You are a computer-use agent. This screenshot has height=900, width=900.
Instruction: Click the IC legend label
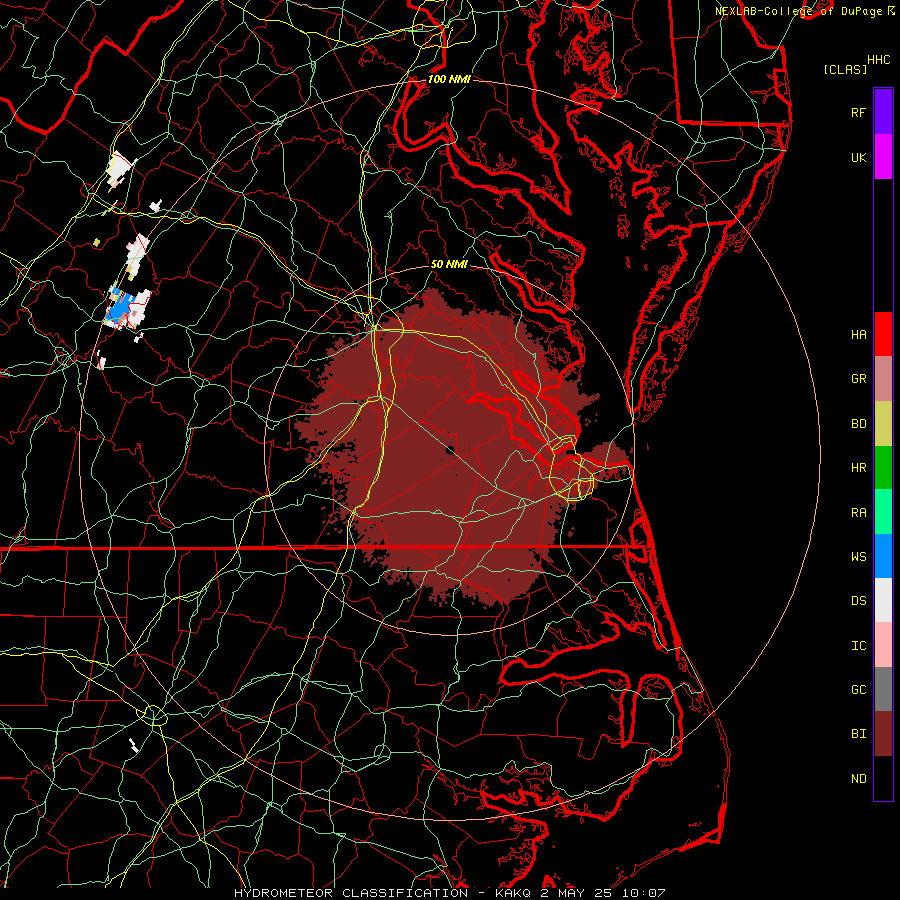[859, 646]
